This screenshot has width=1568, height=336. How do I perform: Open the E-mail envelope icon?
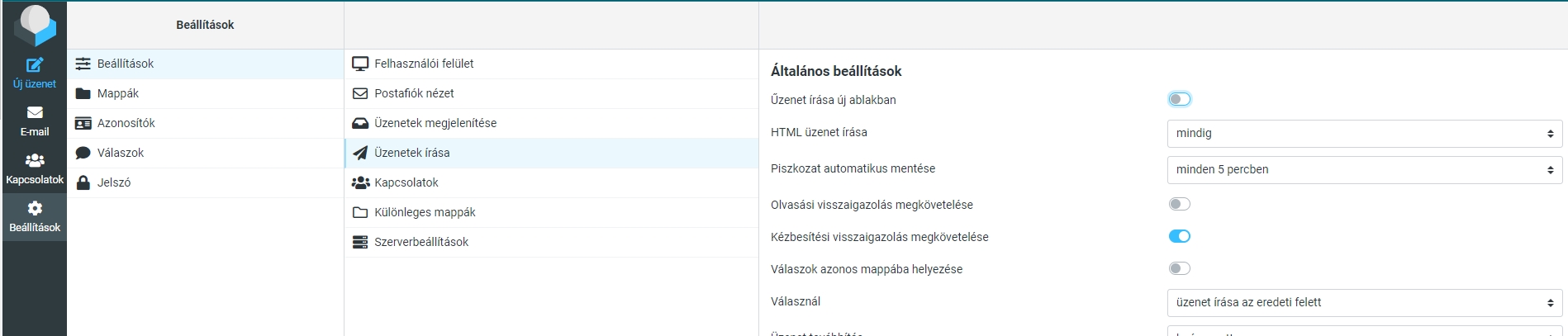pyautogui.click(x=35, y=113)
